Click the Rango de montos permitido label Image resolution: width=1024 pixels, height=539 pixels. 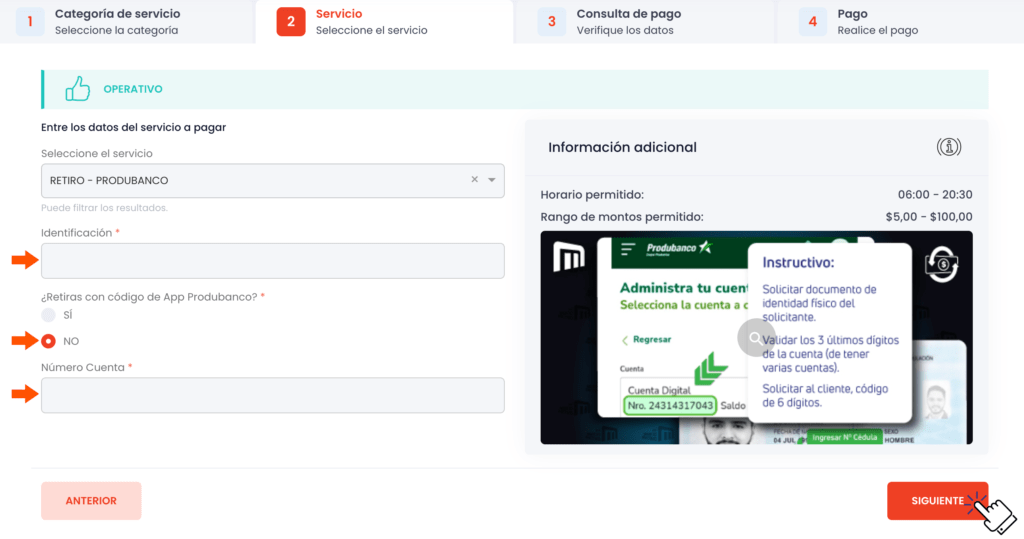pyautogui.click(x=622, y=217)
